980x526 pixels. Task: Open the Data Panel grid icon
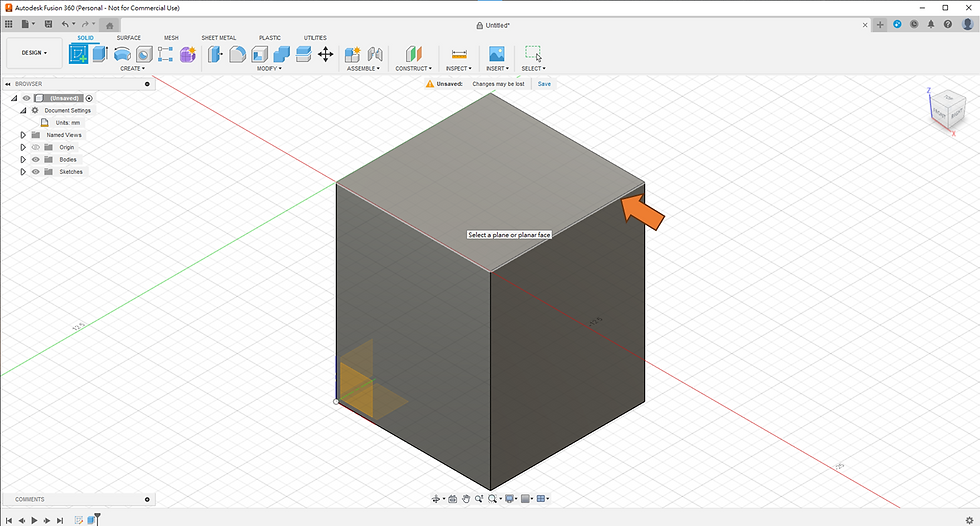[x=9, y=24]
